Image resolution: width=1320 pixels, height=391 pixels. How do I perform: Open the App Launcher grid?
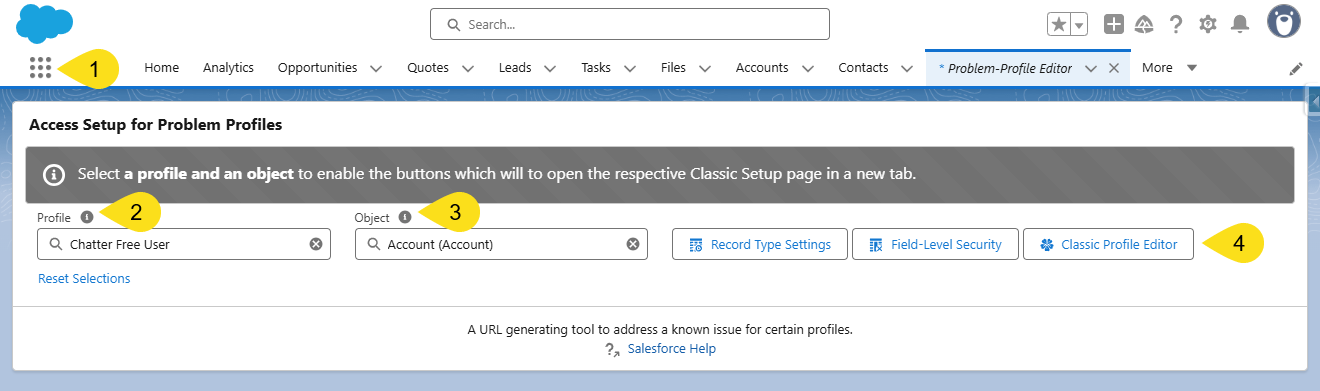click(41, 68)
